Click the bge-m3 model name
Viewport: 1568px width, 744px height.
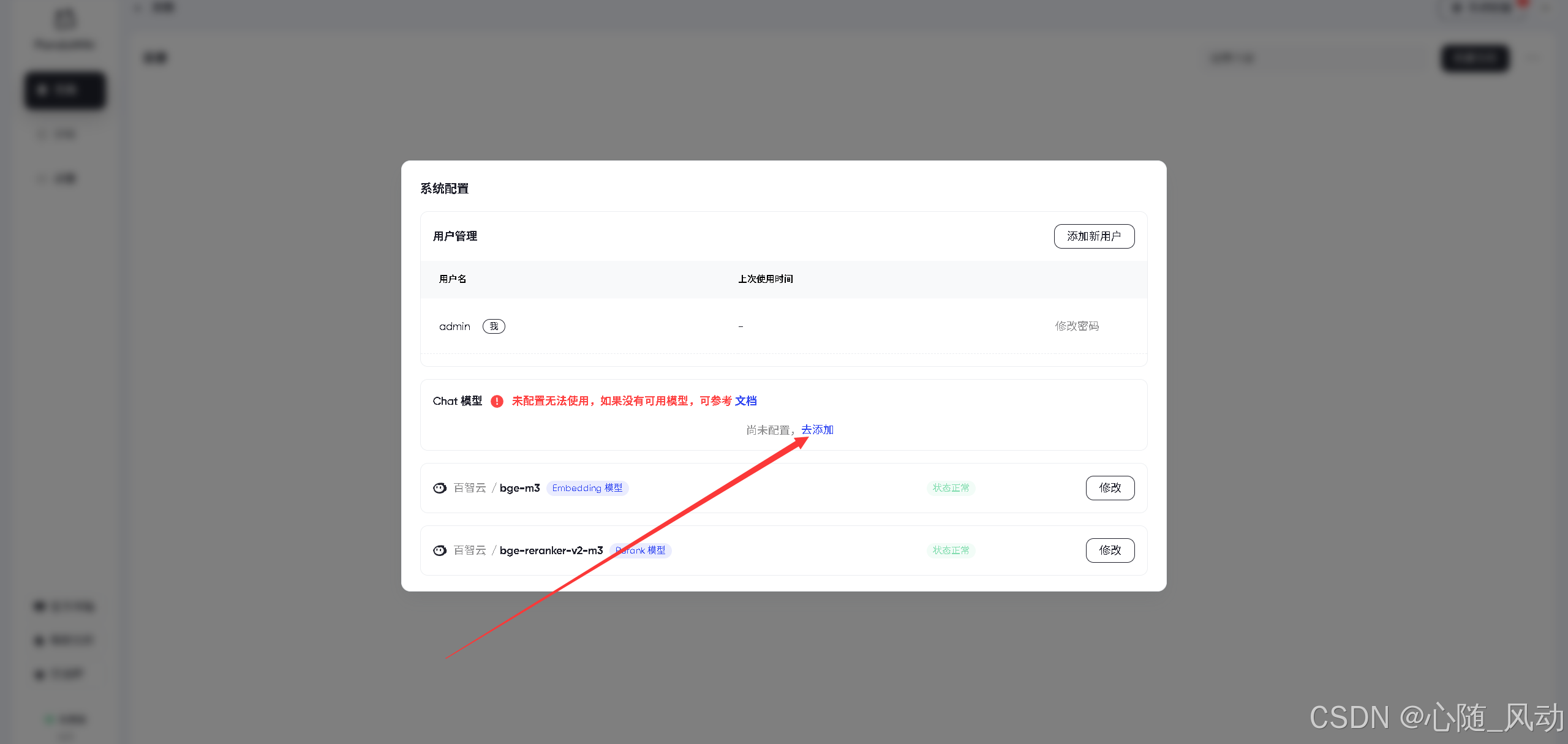519,488
